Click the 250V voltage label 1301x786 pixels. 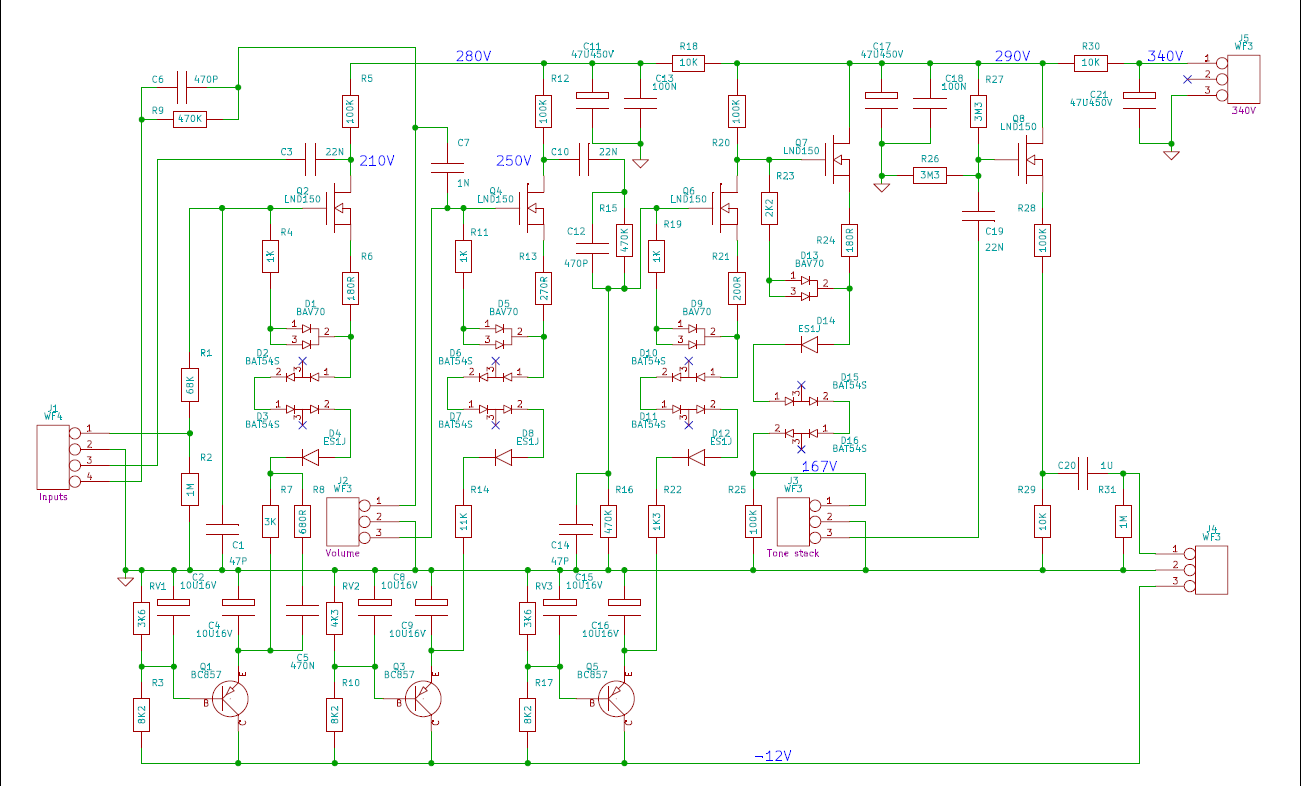coord(515,160)
